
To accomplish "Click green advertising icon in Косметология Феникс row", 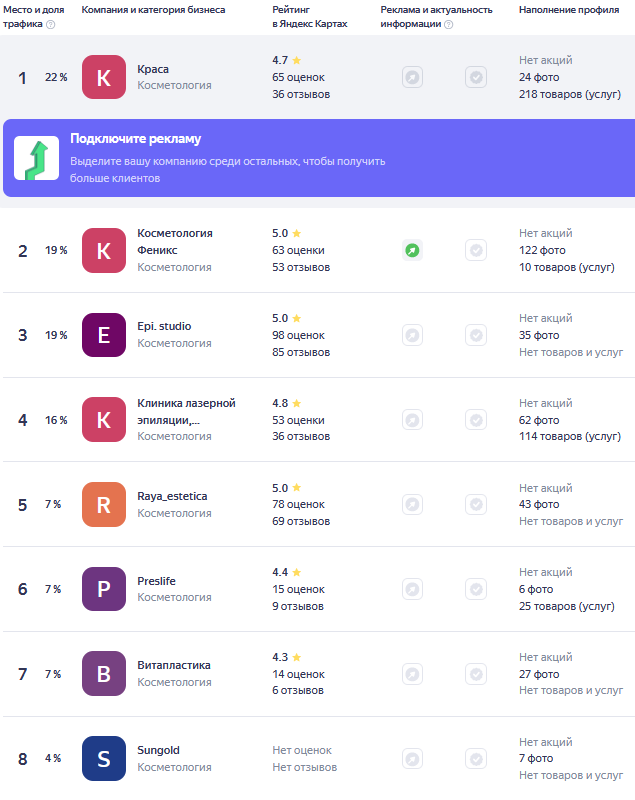I will pyautogui.click(x=412, y=250).
